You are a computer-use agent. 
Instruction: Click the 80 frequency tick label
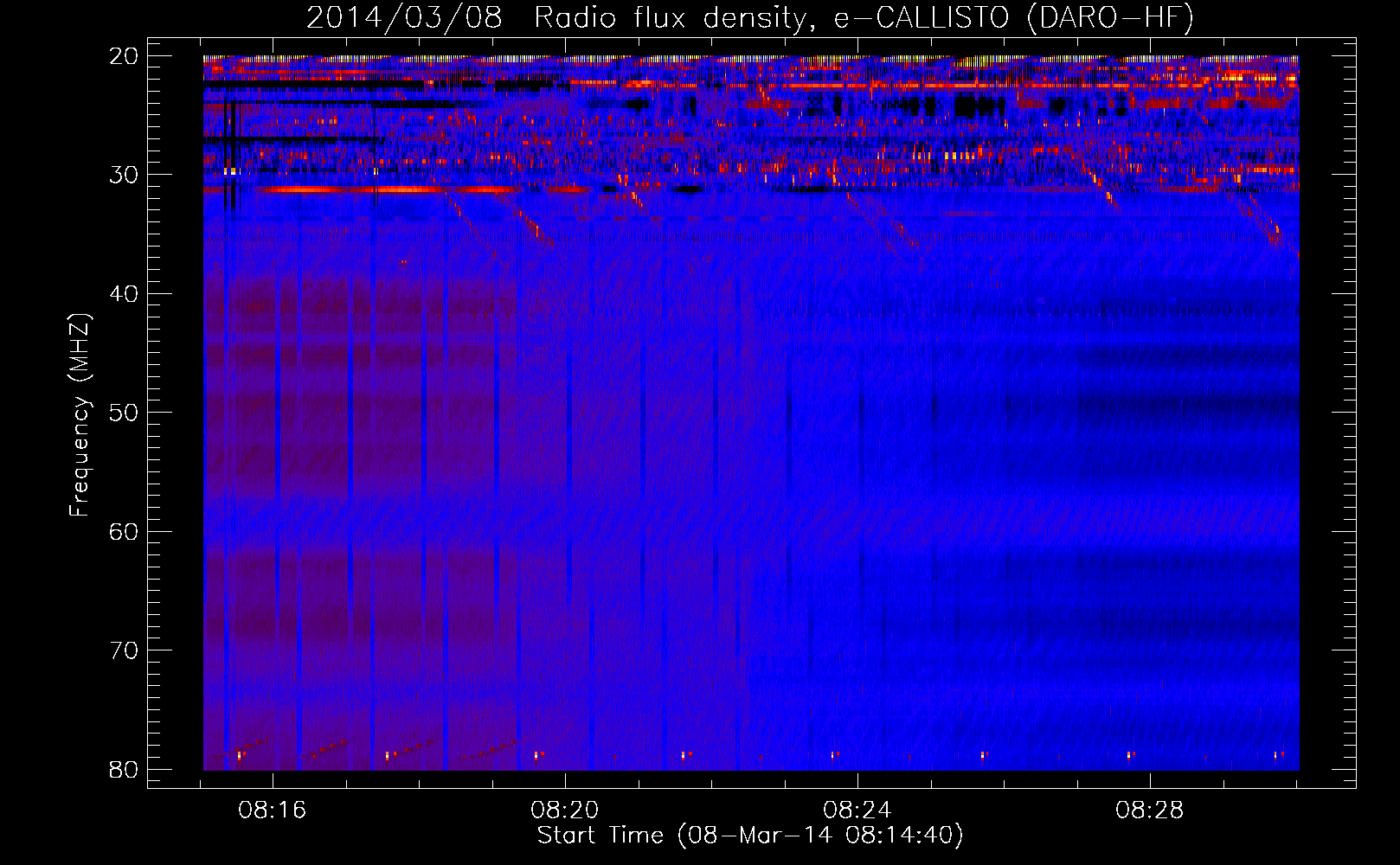pyautogui.click(x=123, y=770)
